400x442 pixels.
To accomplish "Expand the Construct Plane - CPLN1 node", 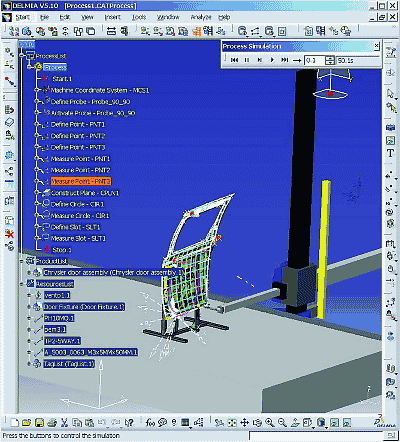I will point(37,193).
